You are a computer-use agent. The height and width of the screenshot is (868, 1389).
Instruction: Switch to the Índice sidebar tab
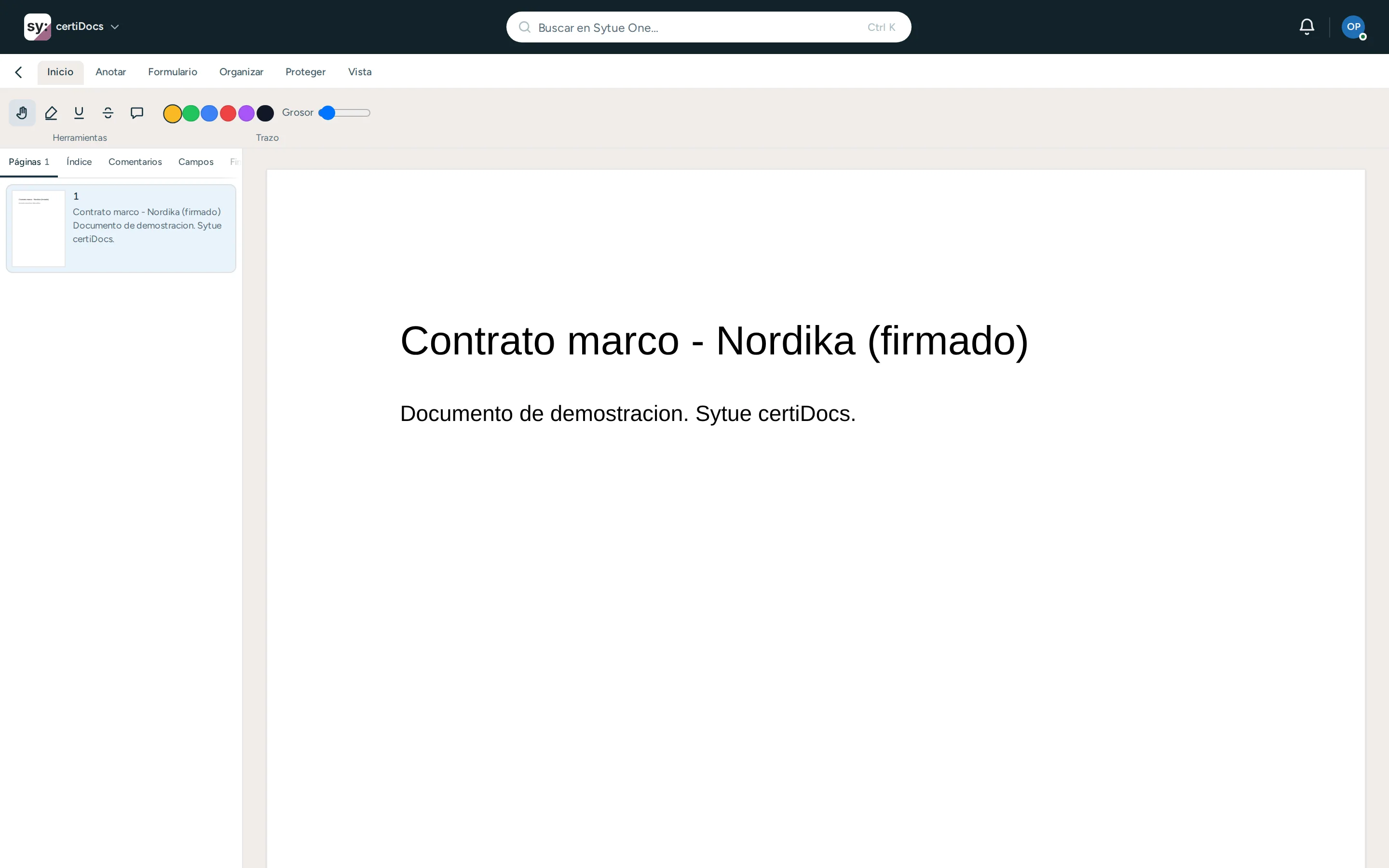point(79,163)
